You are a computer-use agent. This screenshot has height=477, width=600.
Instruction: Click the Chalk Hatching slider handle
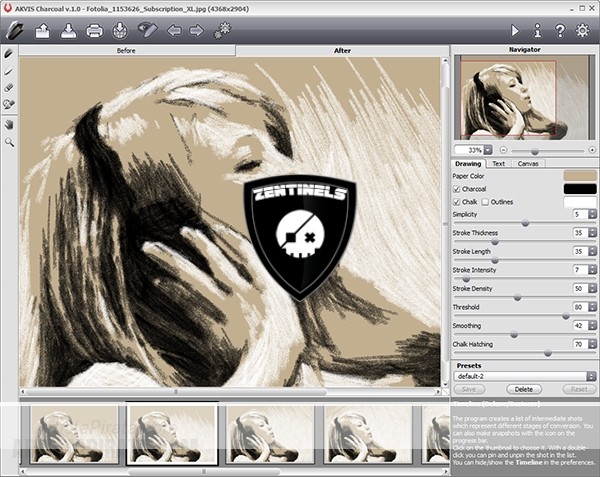(548, 353)
